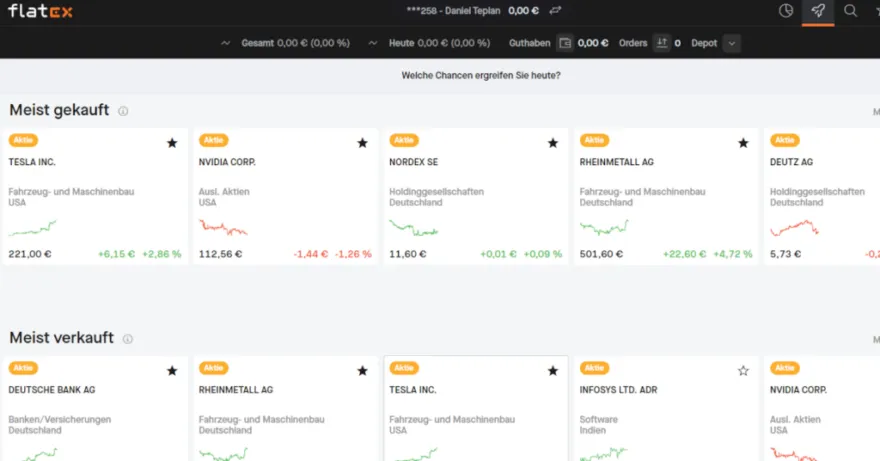Click Nordex change +0,09 %
The image size is (880, 461).
543,254
